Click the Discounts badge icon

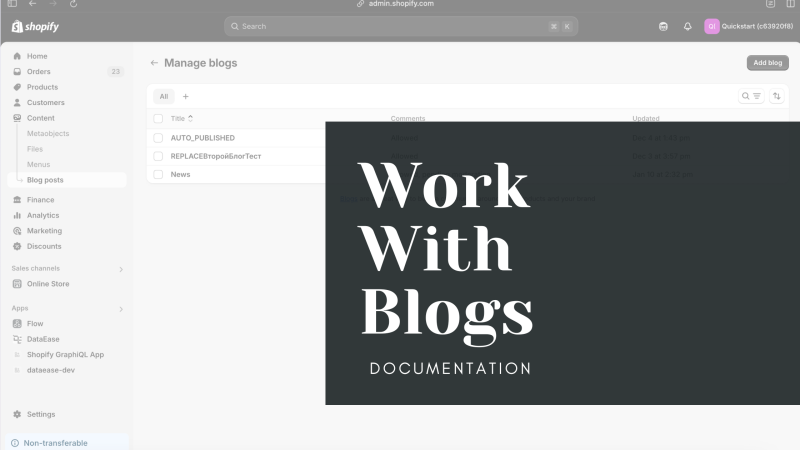click(x=17, y=246)
